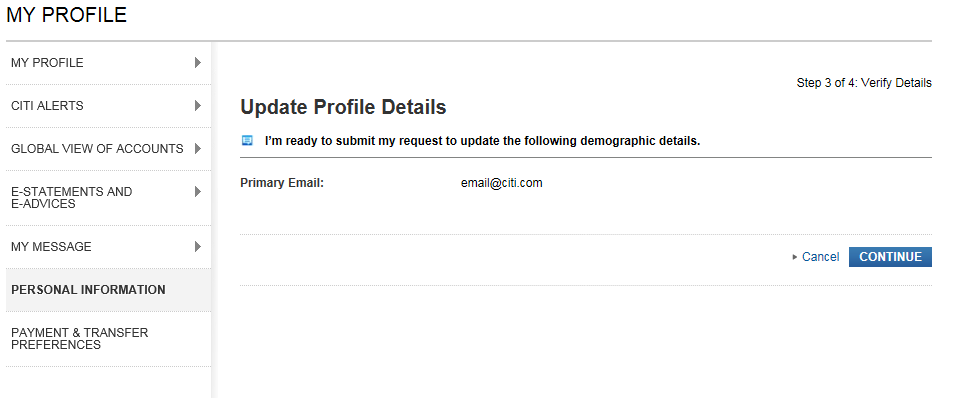Open Payment & Transfer Preferences
The height and width of the screenshot is (412, 957).
(x=79, y=338)
